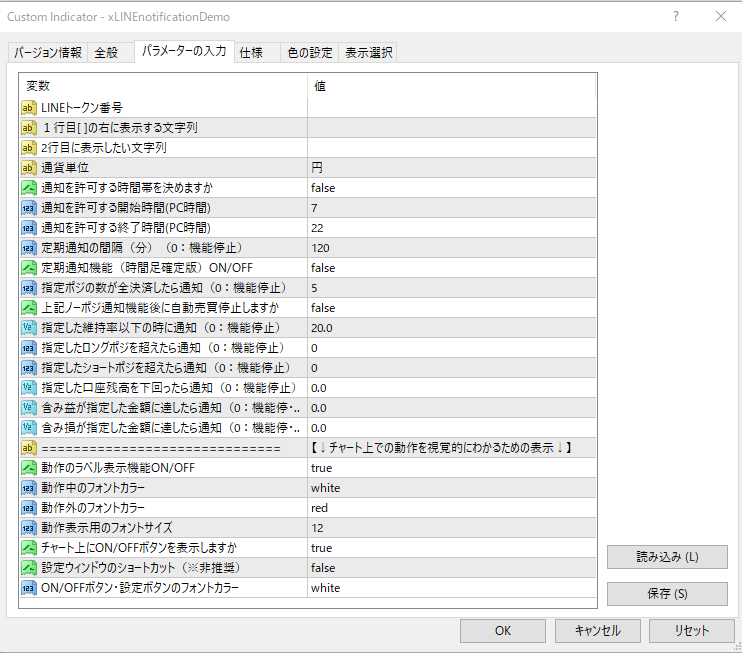Open the 表示選択 tab
This screenshot has width=742, height=653.
(369, 53)
